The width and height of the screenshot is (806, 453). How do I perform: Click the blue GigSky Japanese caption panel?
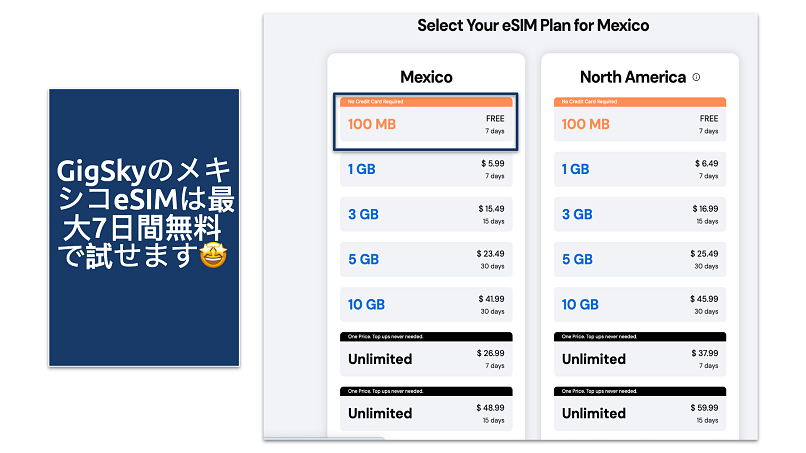pyautogui.click(x=144, y=228)
